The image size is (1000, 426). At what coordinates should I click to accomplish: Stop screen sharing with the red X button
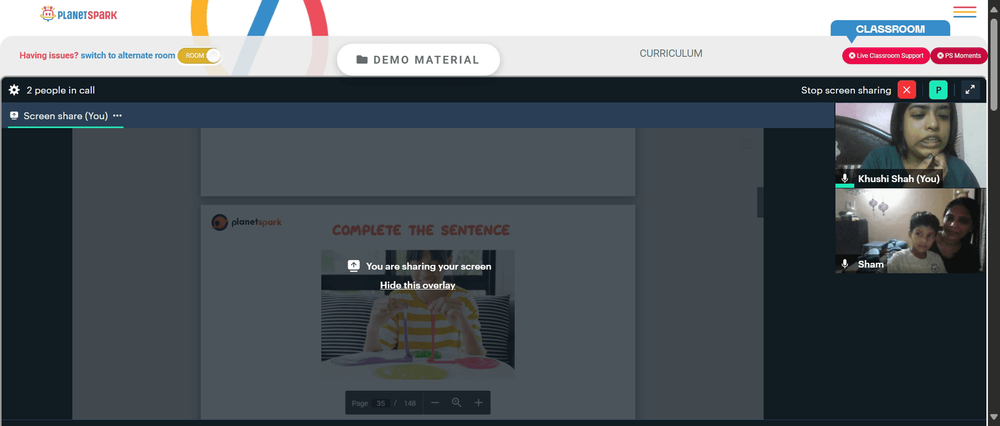[906, 90]
